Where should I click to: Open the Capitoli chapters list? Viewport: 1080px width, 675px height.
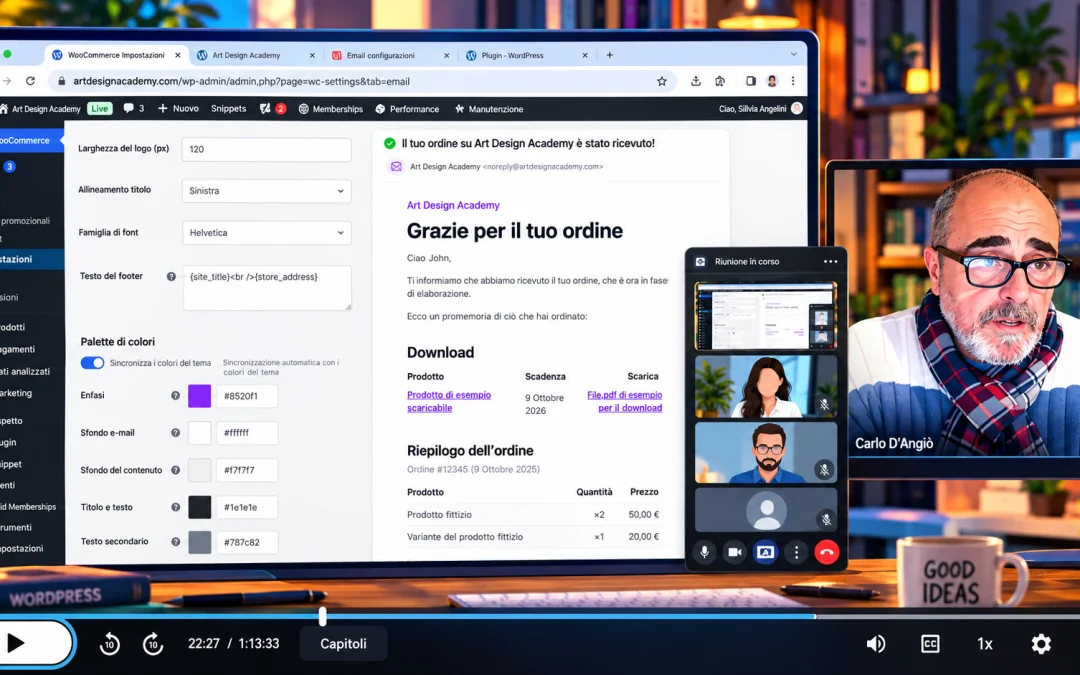pyautogui.click(x=343, y=643)
